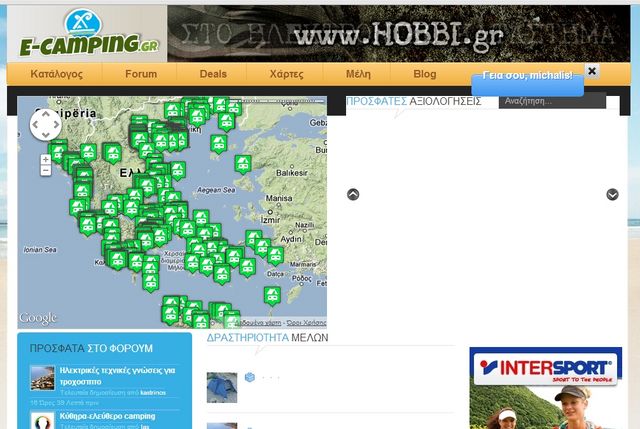Click the up arrow in reviews panel
Viewport: 640px width, 429px height.
[x=353, y=194]
